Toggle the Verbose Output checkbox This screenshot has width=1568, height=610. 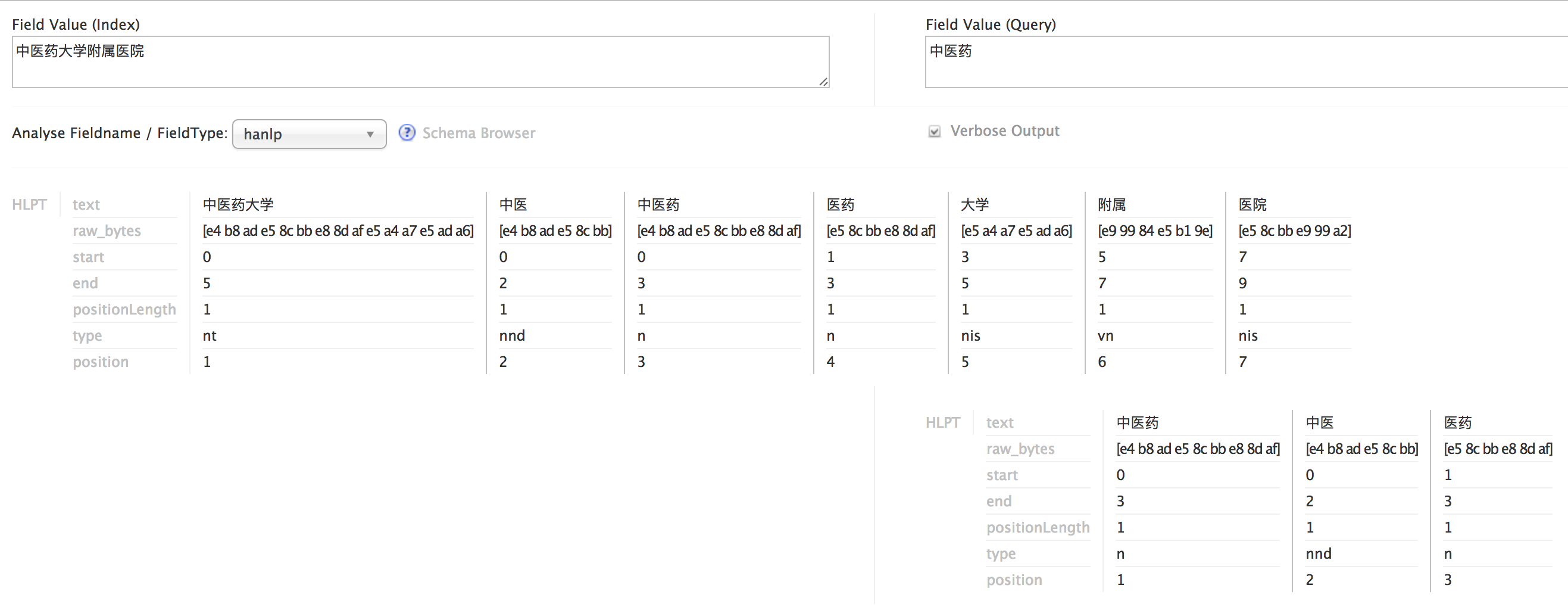click(935, 132)
